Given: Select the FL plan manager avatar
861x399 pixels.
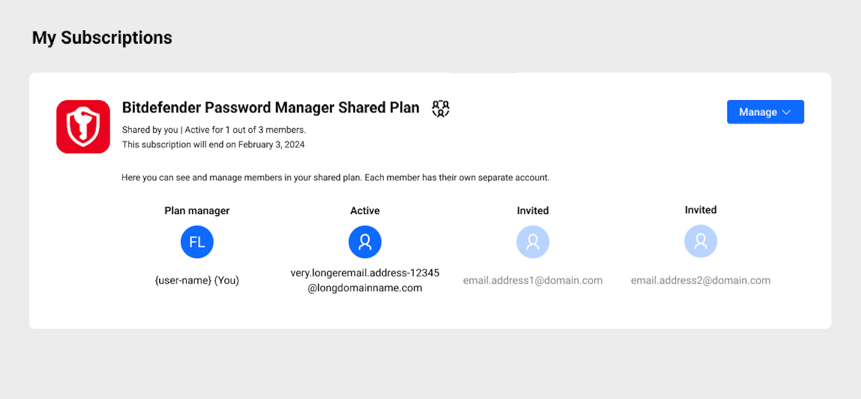Looking at the screenshot, I should point(197,242).
